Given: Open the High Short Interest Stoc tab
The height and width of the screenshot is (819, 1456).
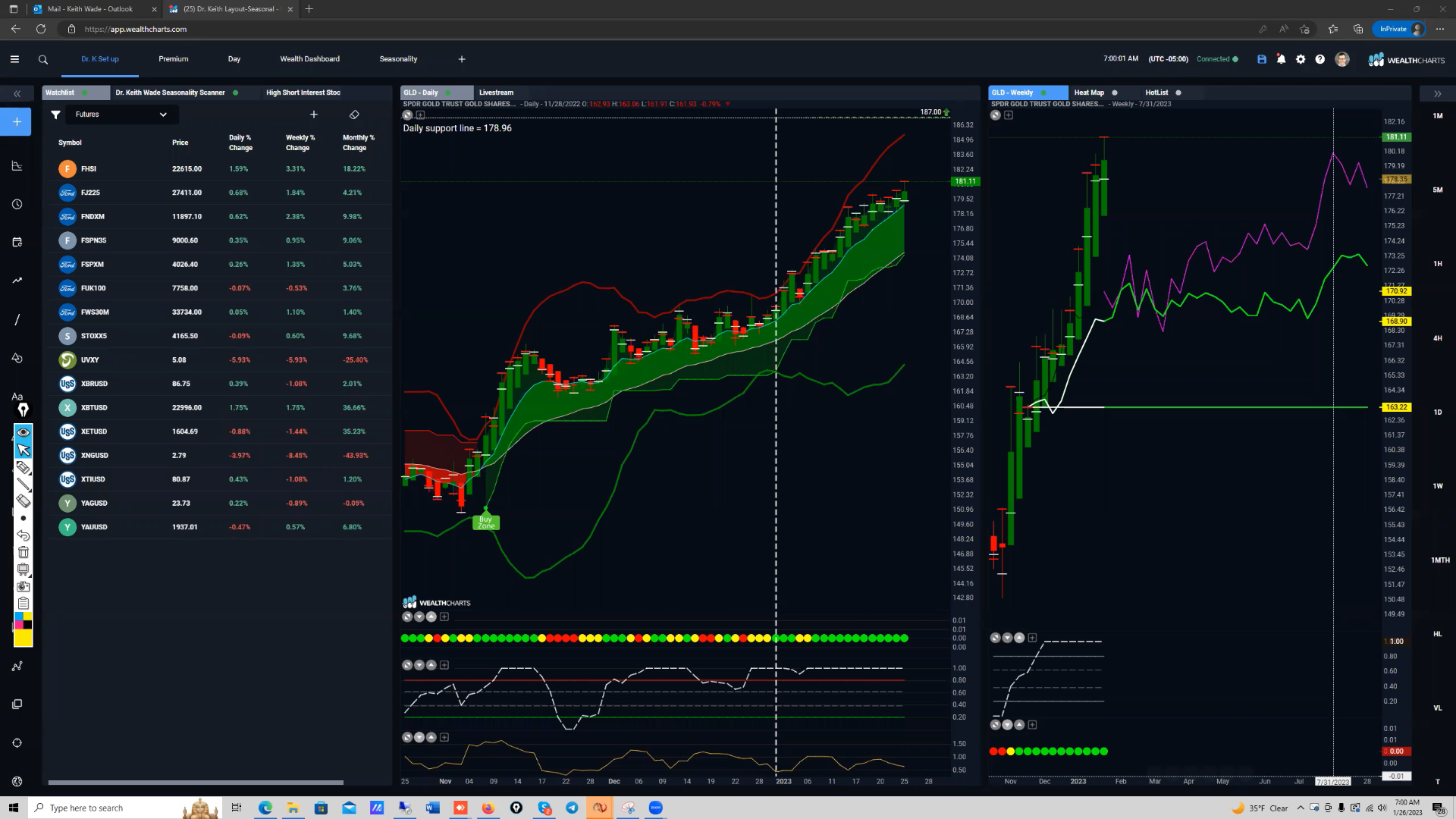Looking at the screenshot, I should tap(303, 93).
